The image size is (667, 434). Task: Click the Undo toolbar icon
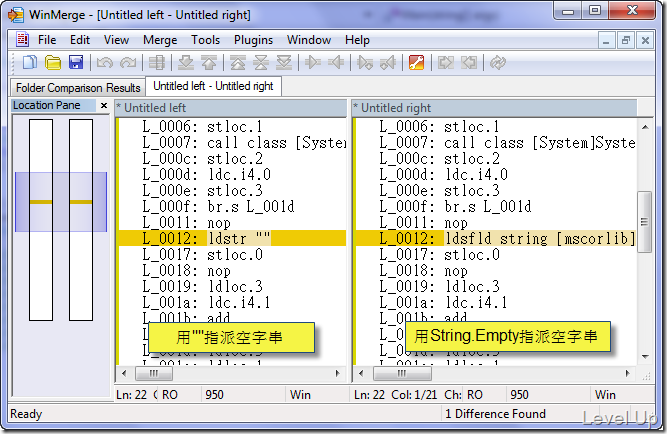105,63
